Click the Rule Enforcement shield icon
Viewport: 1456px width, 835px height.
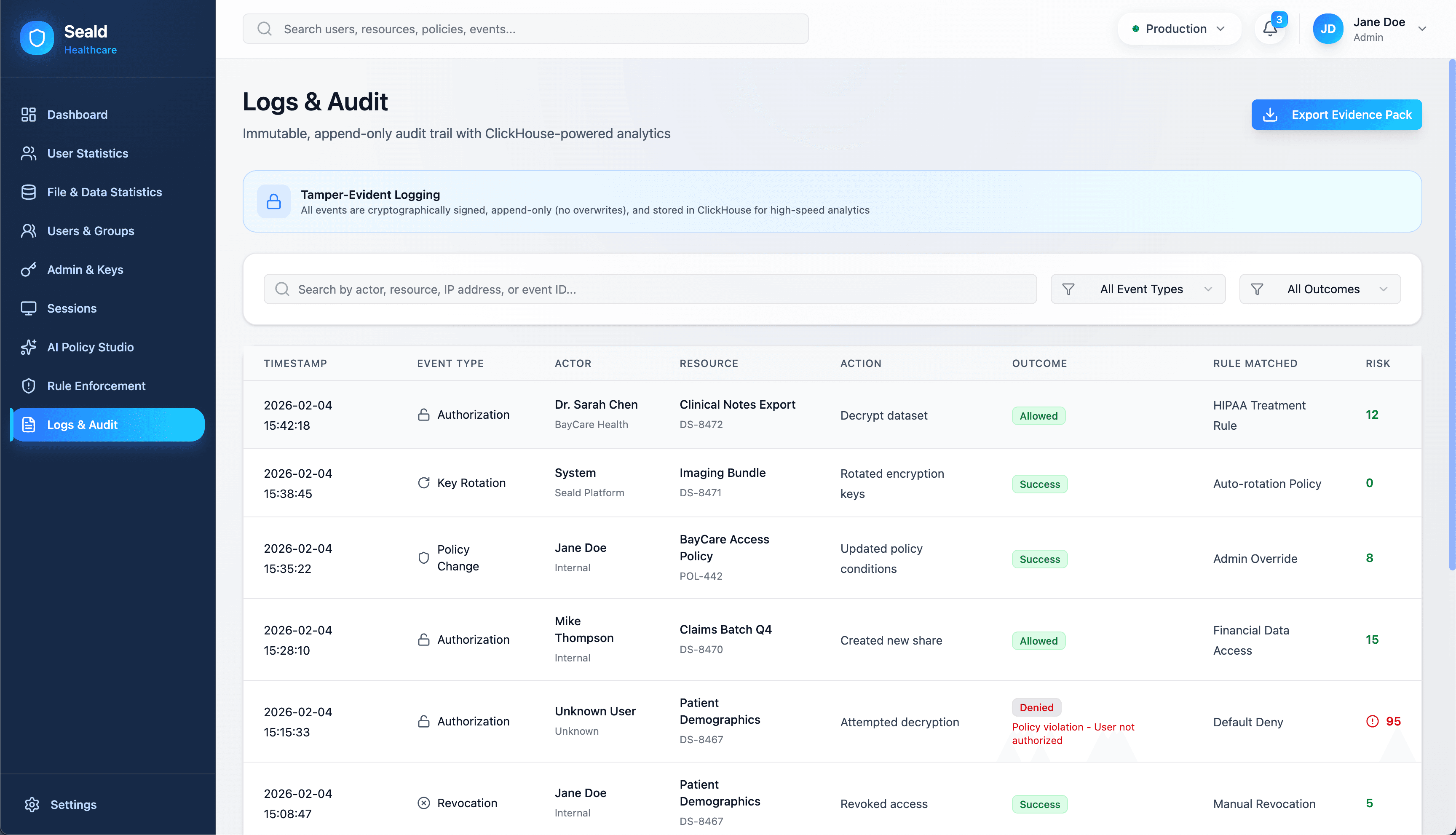point(29,385)
